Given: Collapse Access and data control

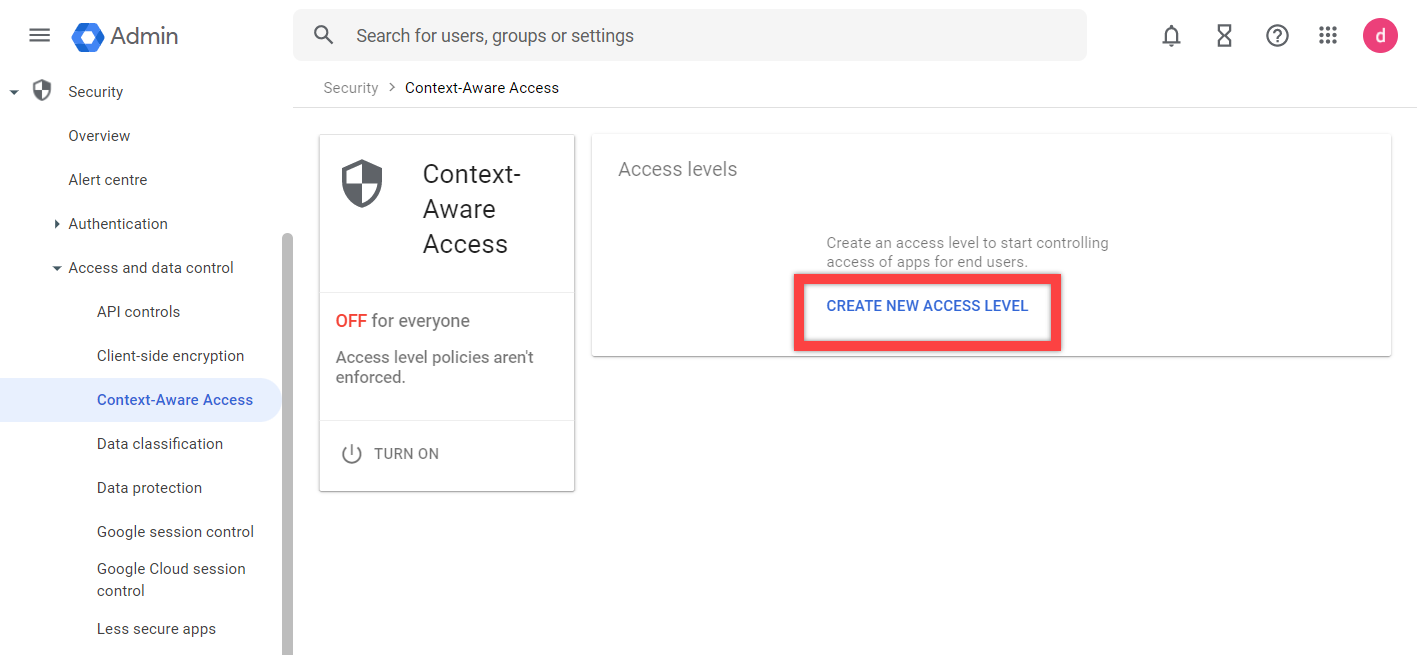Looking at the screenshot, I should coord(57,268).
